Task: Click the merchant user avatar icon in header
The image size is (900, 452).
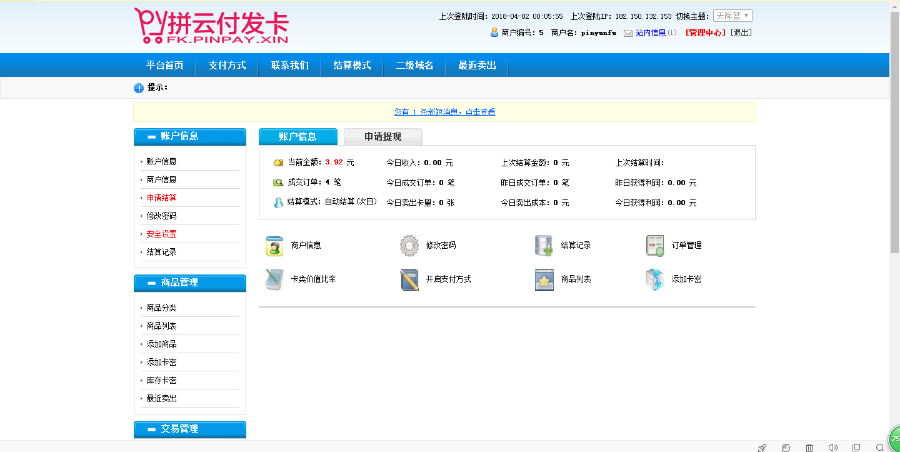Action: [494, 33]
